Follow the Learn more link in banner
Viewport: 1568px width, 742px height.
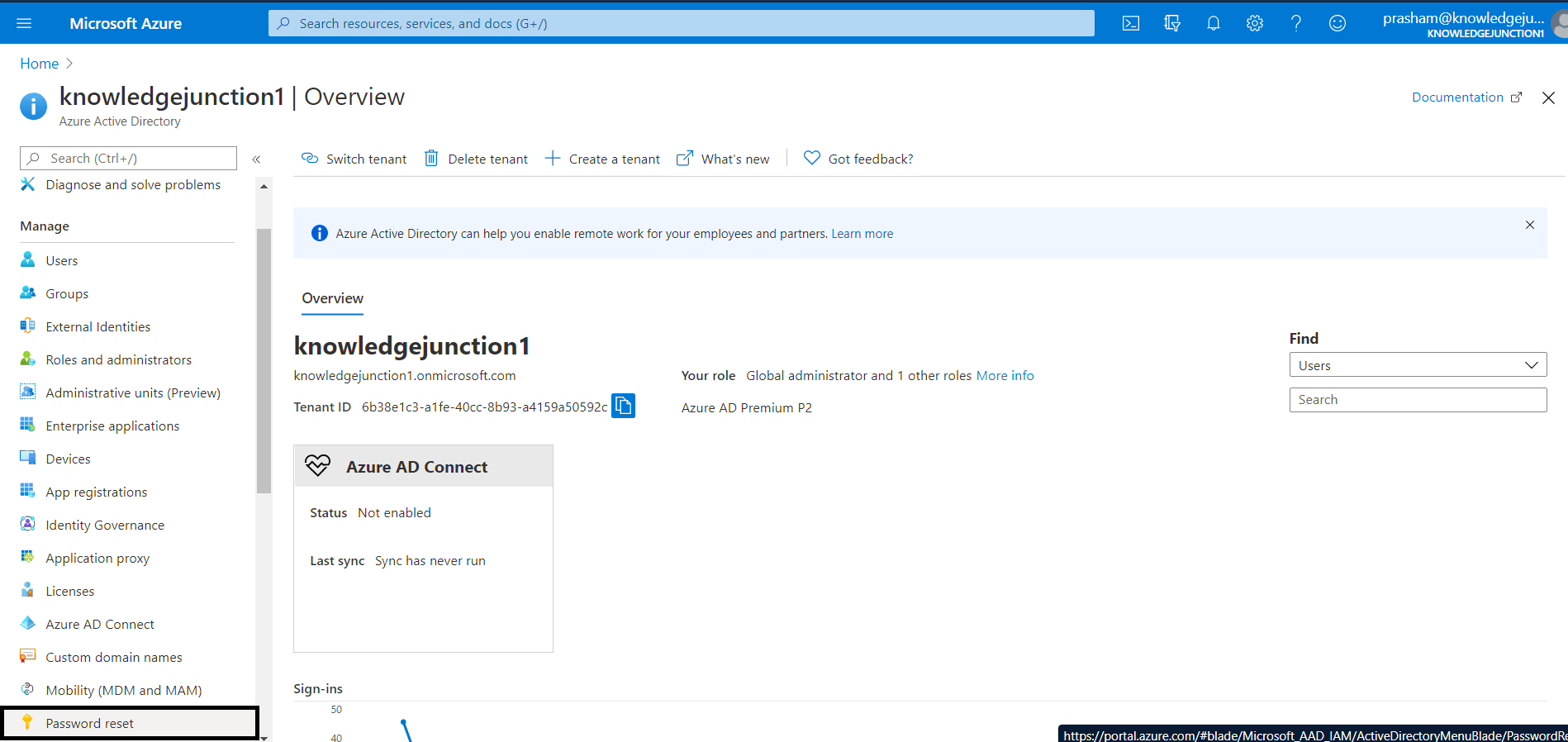862,234
